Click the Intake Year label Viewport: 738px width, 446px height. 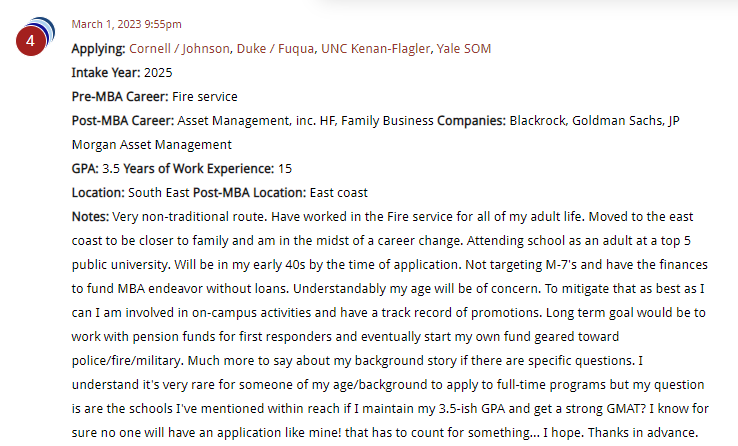point(106,72)
